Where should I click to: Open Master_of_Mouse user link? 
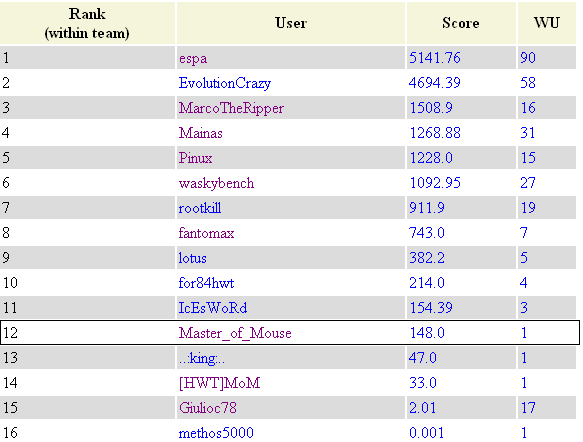pyautogui.click(x=235, y=333)
